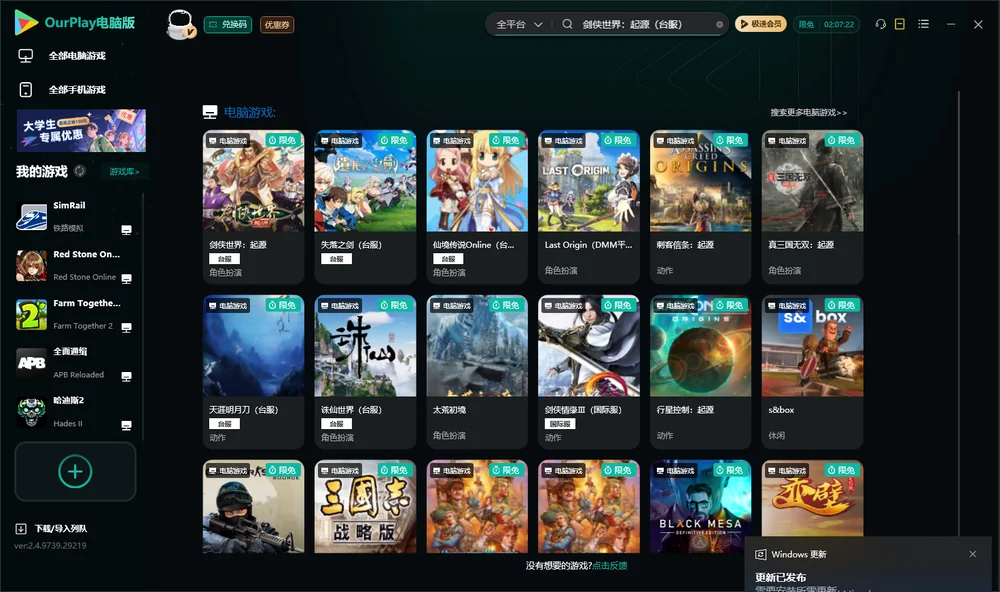Select the SimRail game icon

(31, 217)
